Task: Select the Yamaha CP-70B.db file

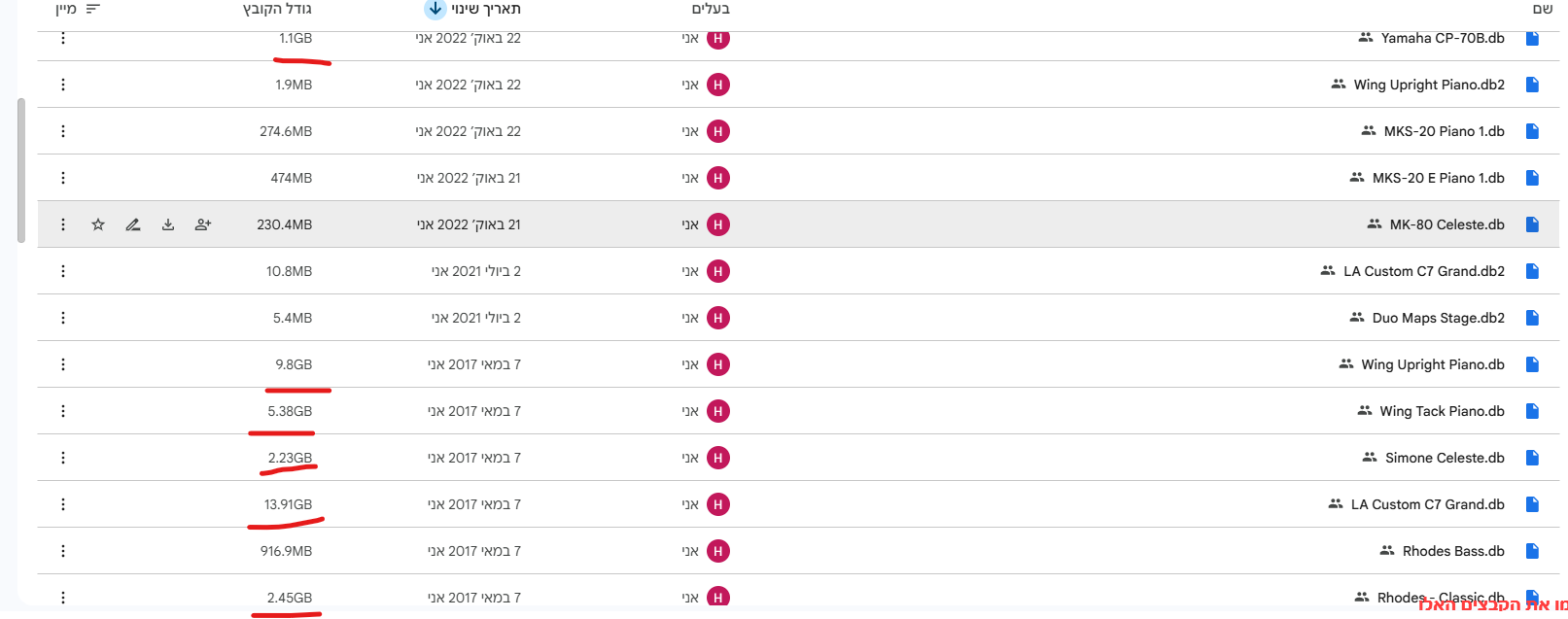Action: click(x=1443, y=39)
